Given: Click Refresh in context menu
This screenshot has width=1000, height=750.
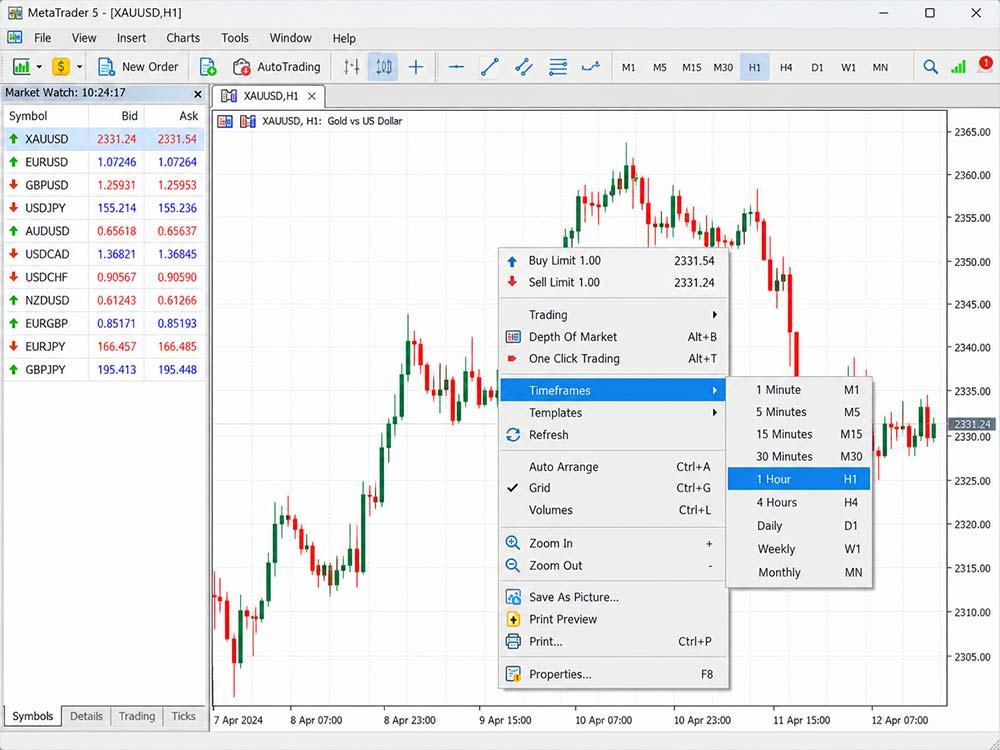Looking at the screenshot, I should click(x=614, y=435).
